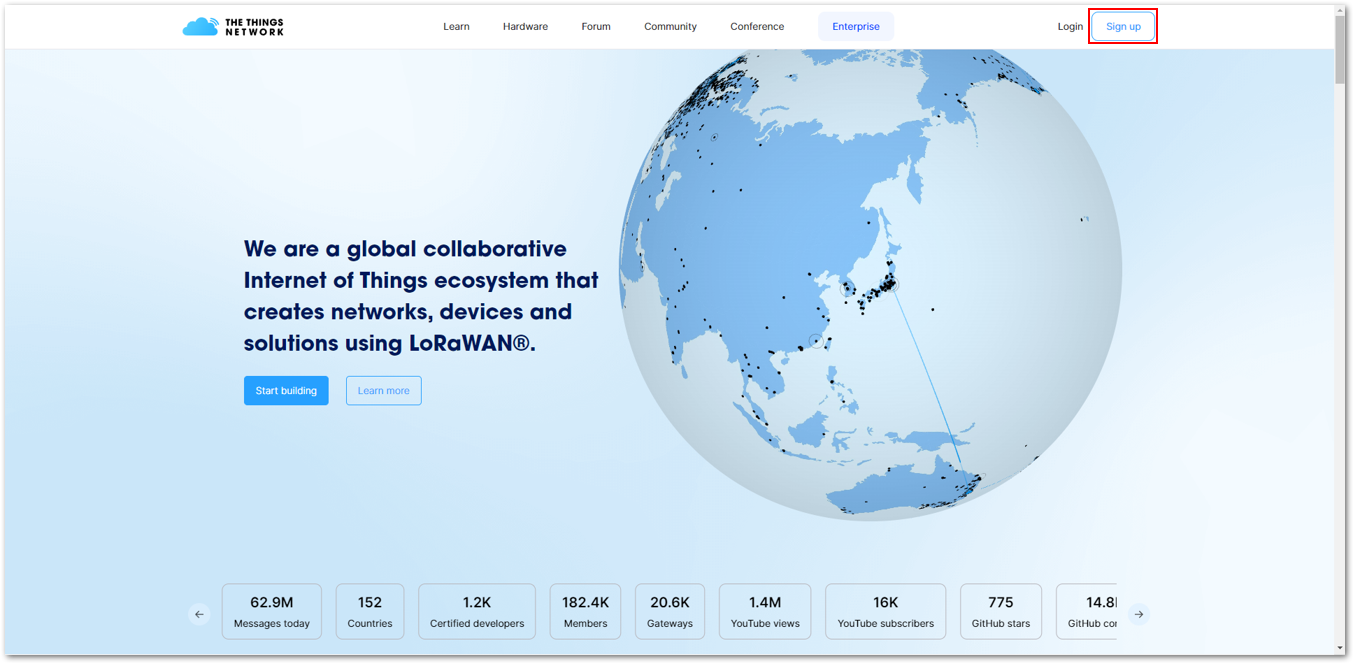Click the scrollbar down arrow

pyautogui.click(x=1340, y=649)
